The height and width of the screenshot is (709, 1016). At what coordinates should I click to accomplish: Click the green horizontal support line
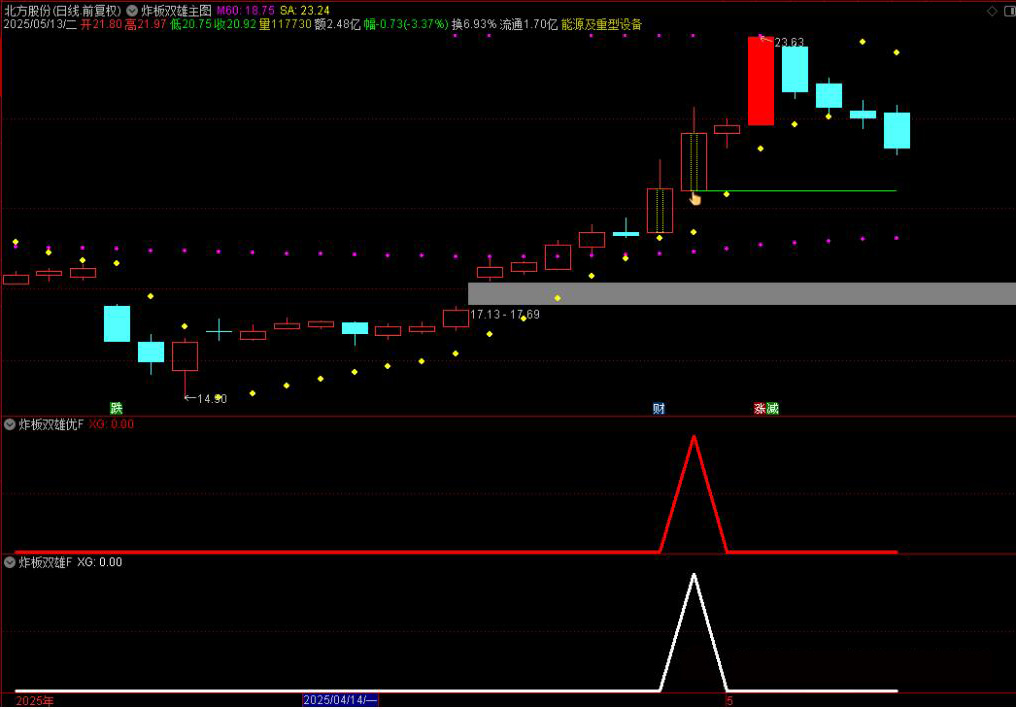[x=800, y=190]
